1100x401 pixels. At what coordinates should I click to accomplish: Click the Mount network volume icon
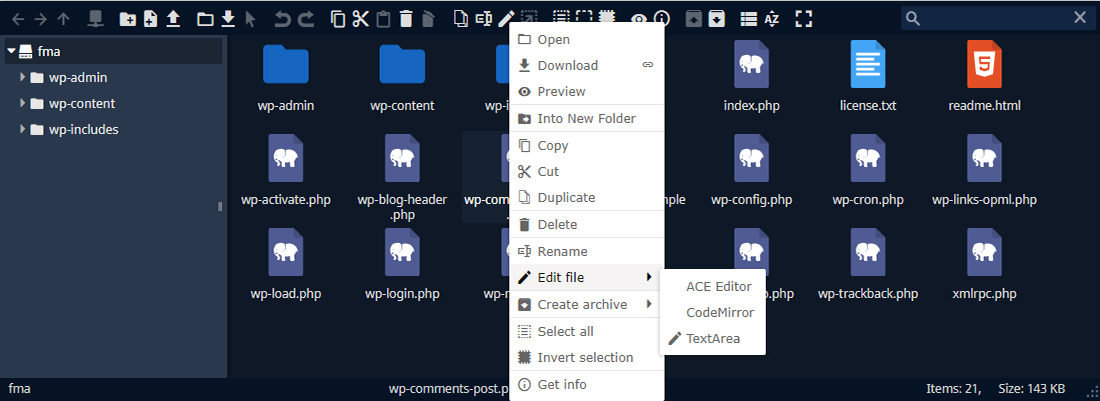coord(95,19)
